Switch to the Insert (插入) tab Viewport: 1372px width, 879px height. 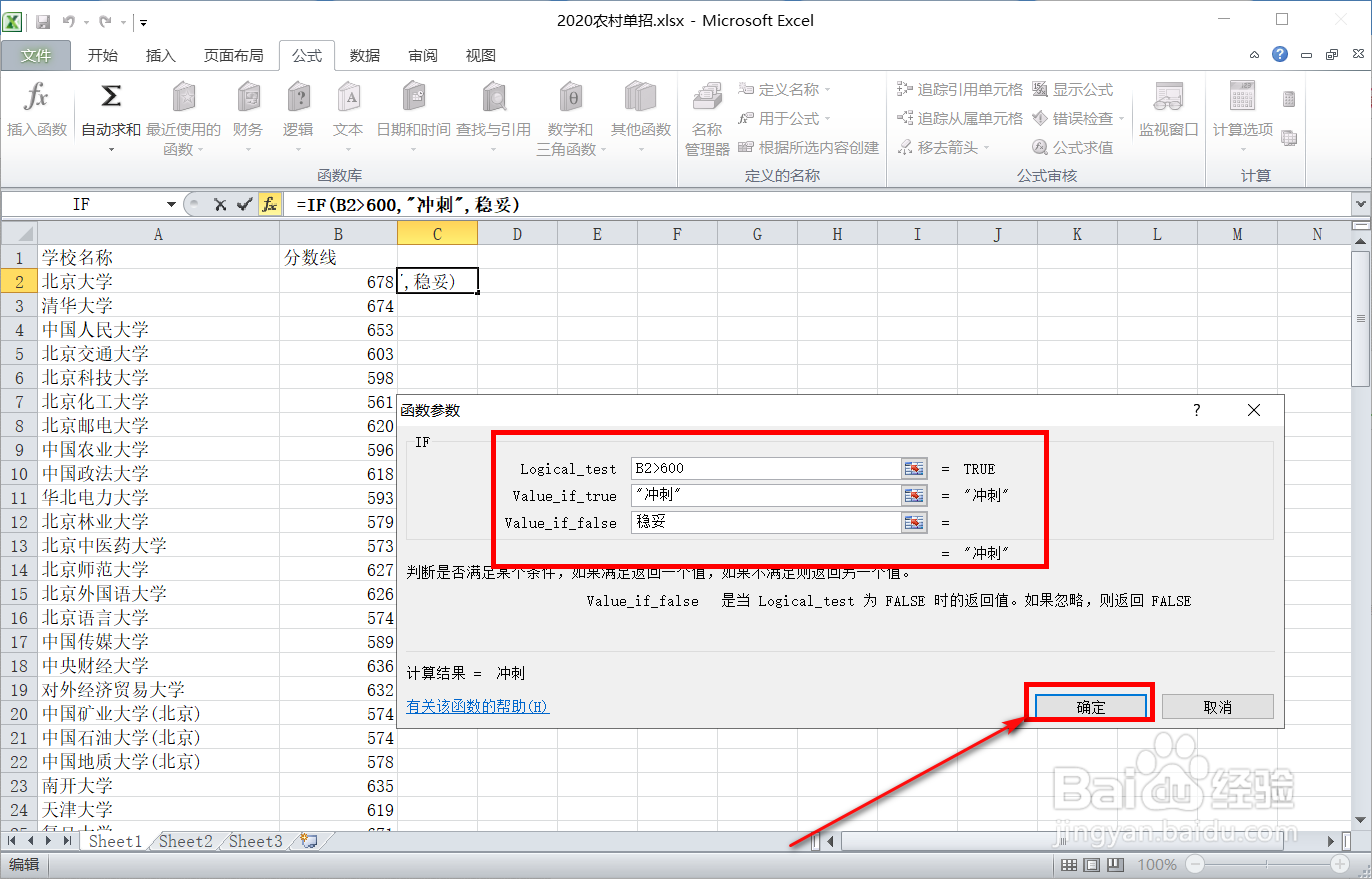160,56
